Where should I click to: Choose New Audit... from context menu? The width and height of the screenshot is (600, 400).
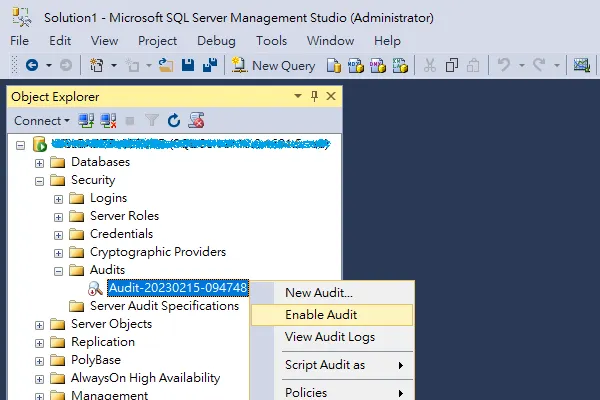[333, 293]
